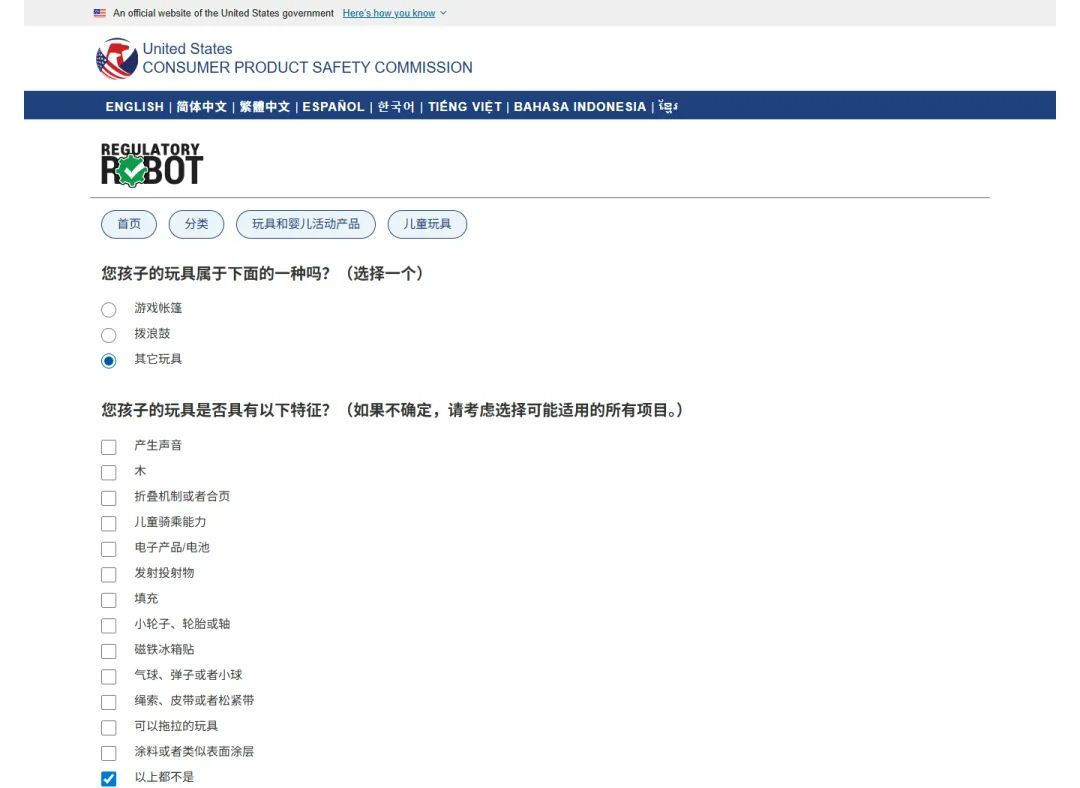1080x788 pixels.
Task: Check the 电子产品/电池 checkbox
Action: 109,549
